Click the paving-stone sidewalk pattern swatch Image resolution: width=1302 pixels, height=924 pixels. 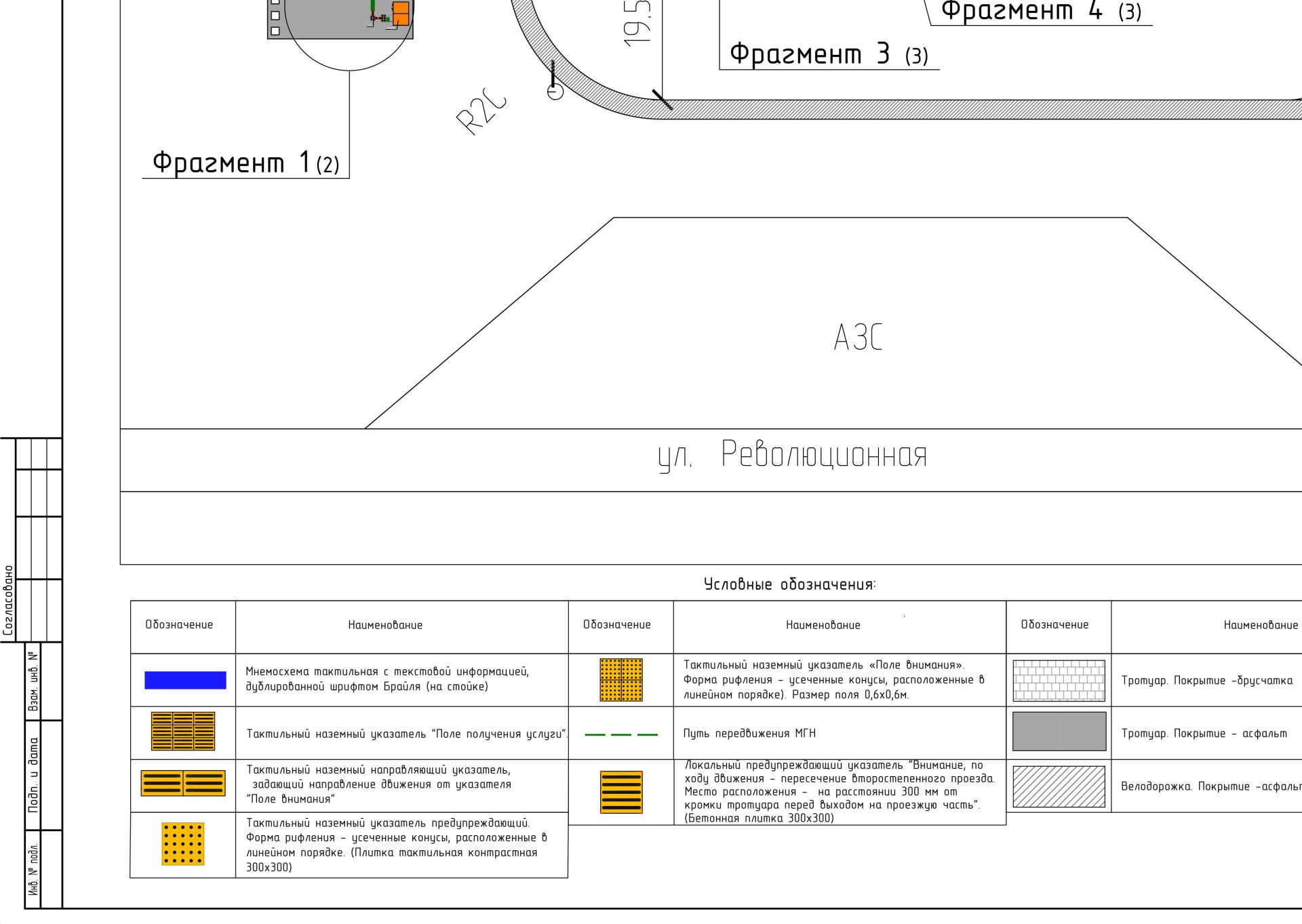[x=1059, y=680]
